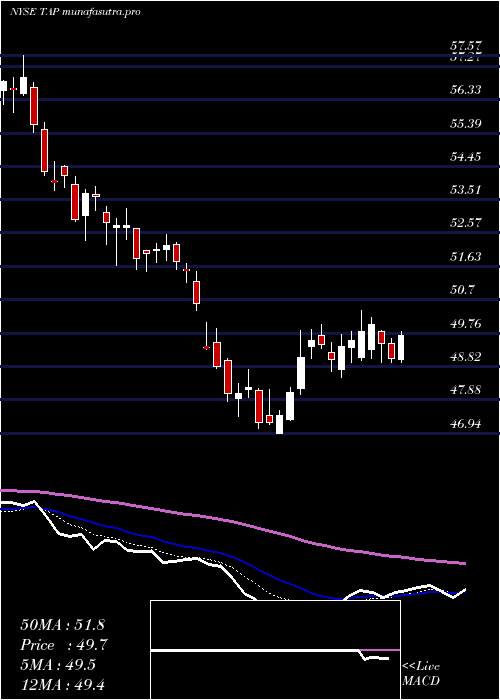Click the last white candlestick on the chart
Screen dimensions: 500x700
tap(401, 347)
